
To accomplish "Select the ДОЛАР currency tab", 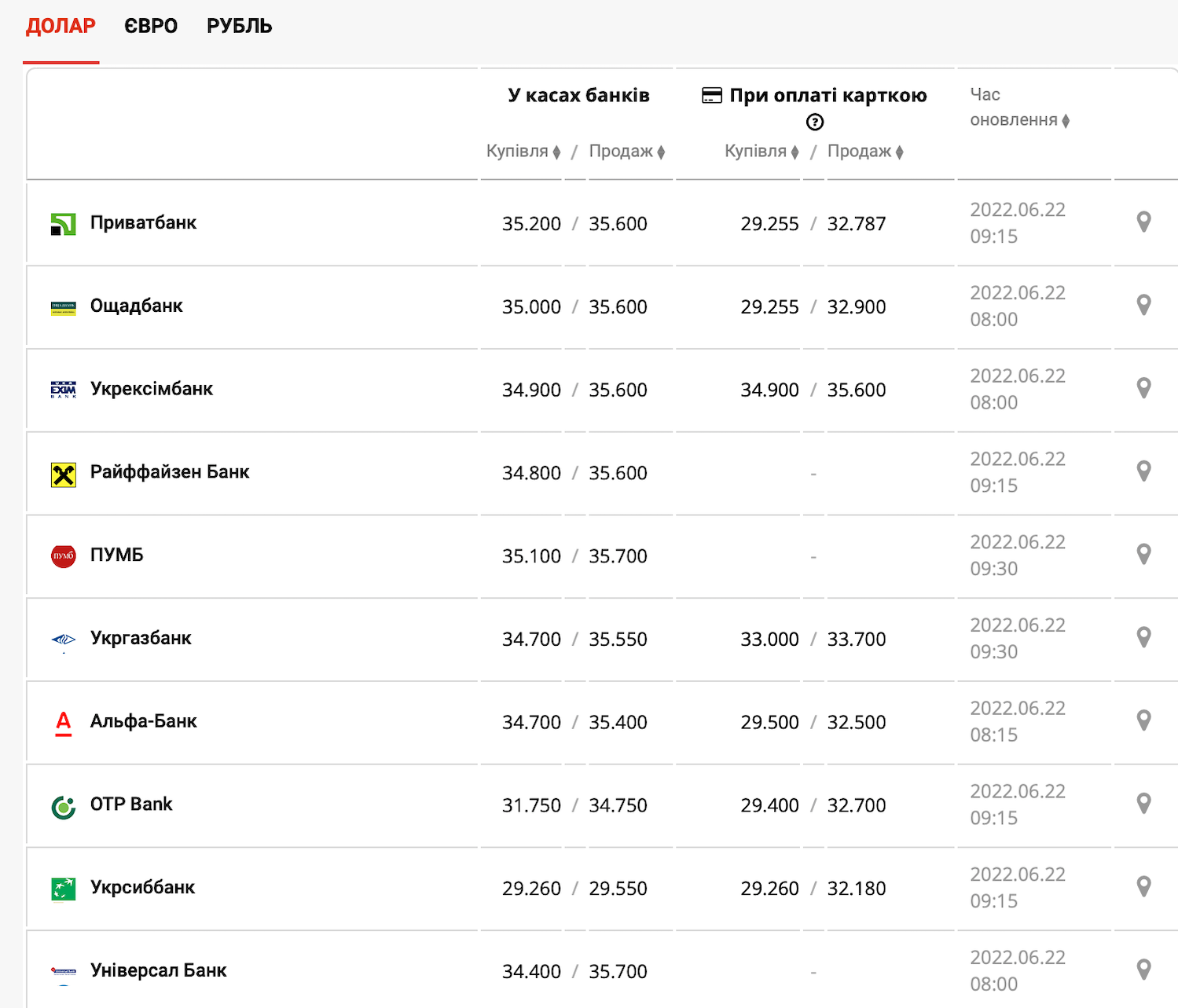I will pyautogui.click(x=61, y=27).
